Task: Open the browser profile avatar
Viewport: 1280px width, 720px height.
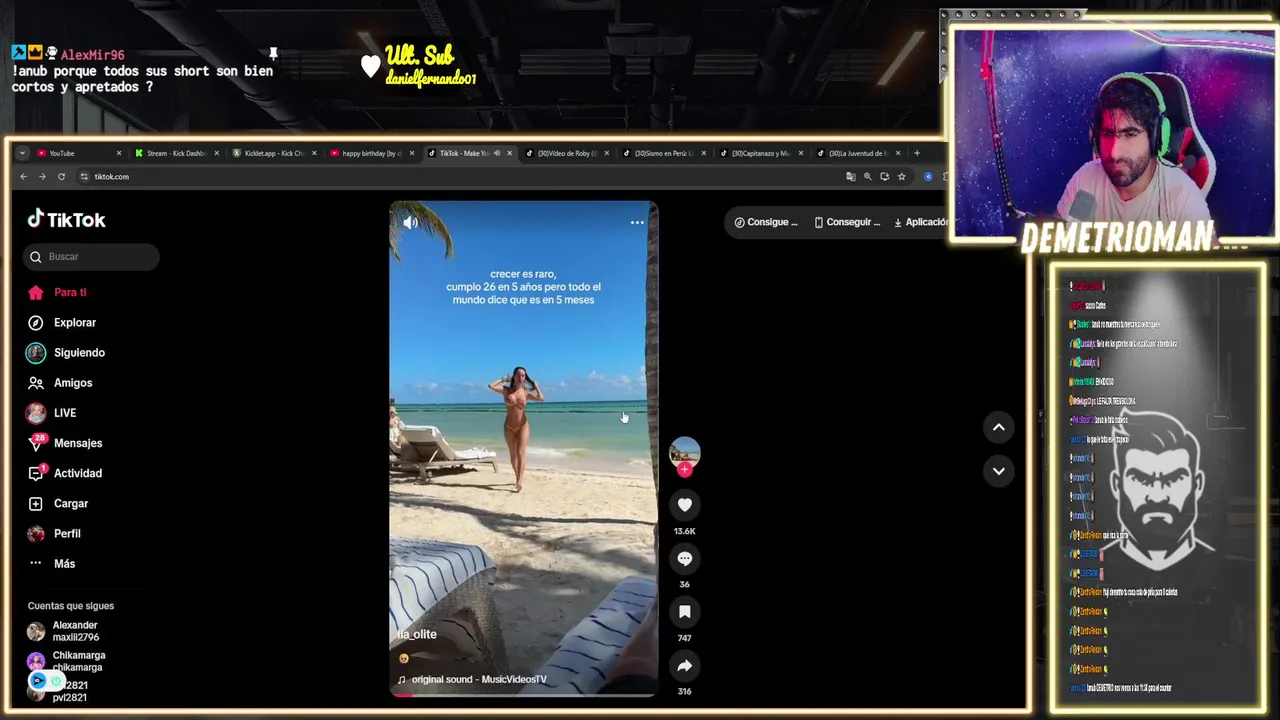Action: [928, 176]
